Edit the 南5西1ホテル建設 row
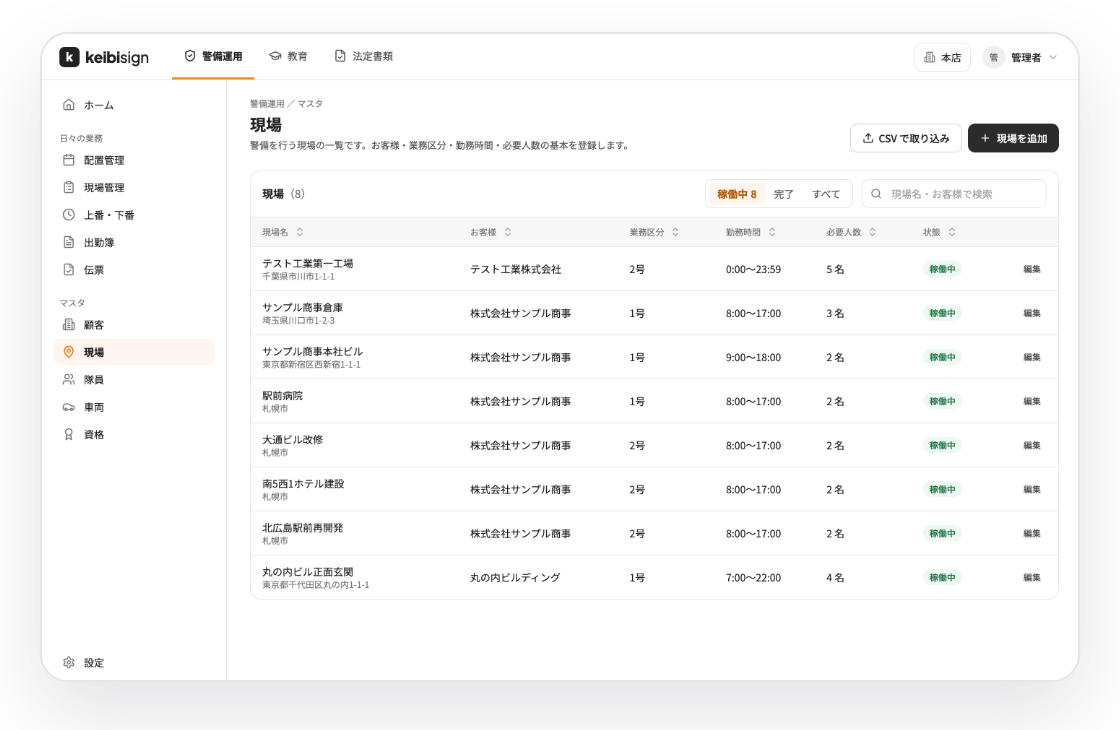Viewport: 1120px width, 730px height. (1031, 490)
